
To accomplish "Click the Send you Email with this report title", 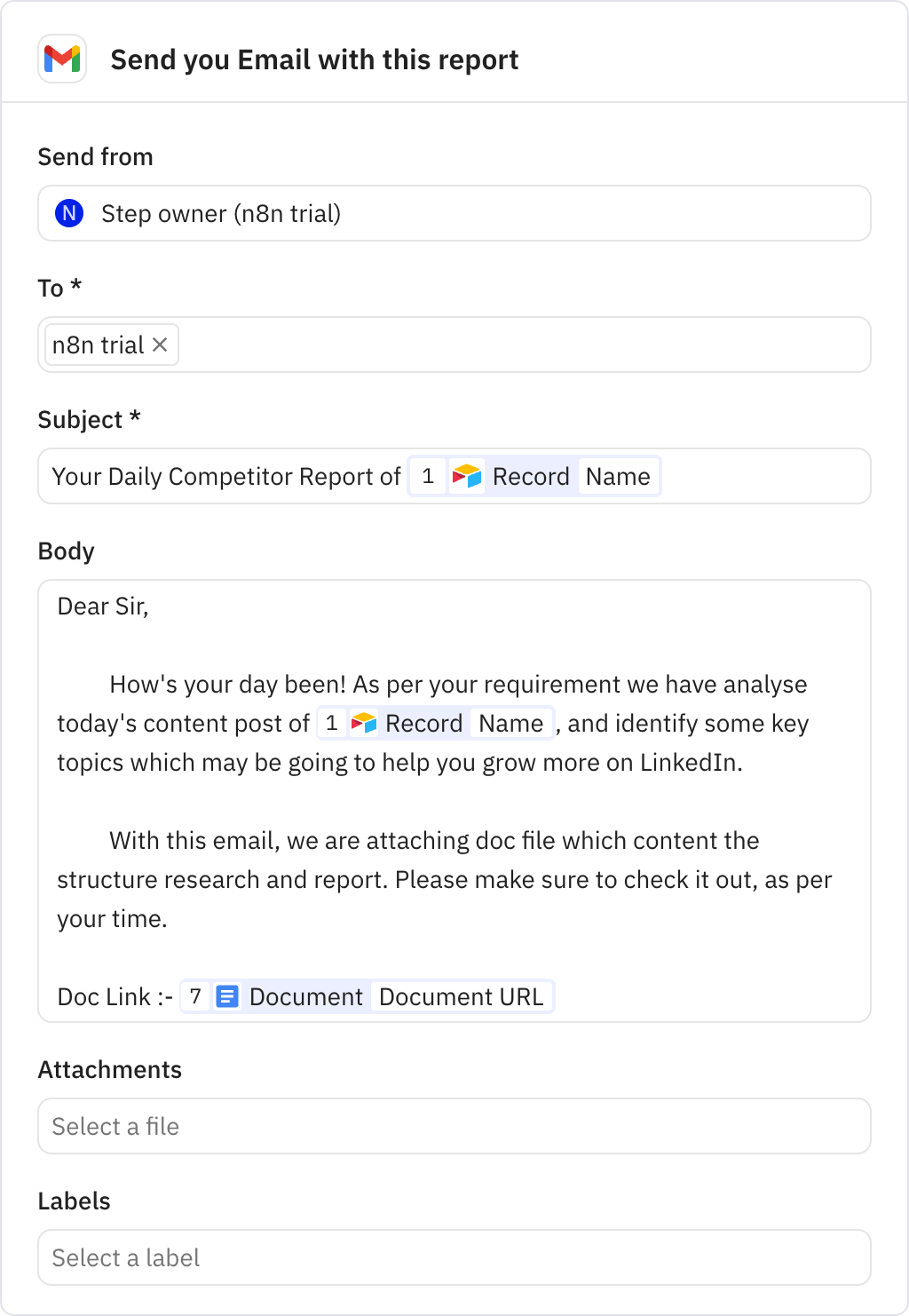I will 314,59.
